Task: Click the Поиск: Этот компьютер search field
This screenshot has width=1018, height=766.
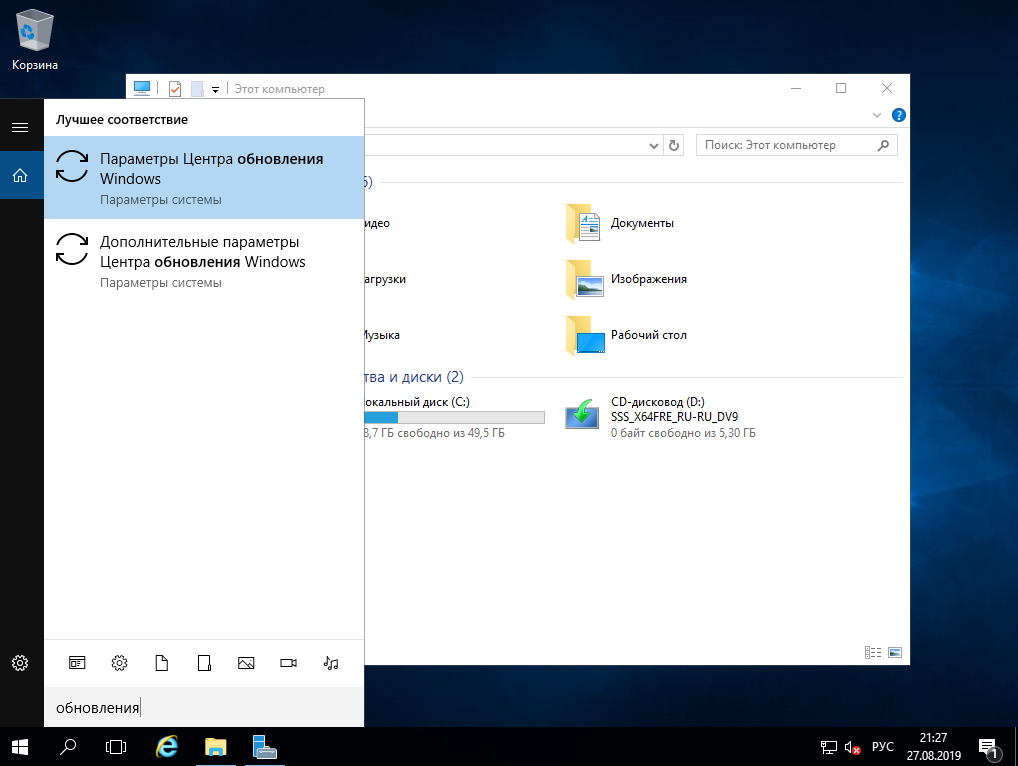Action: coord(785,146)
